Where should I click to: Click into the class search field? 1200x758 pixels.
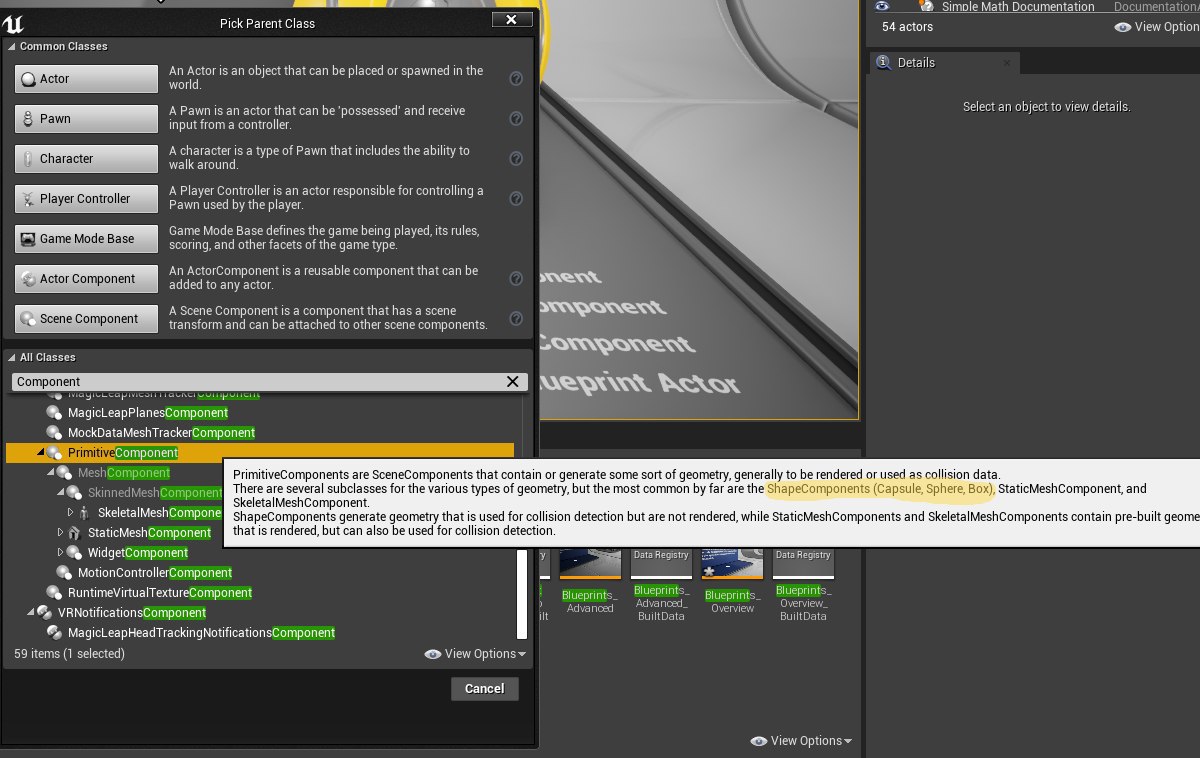tap(258, 382)
